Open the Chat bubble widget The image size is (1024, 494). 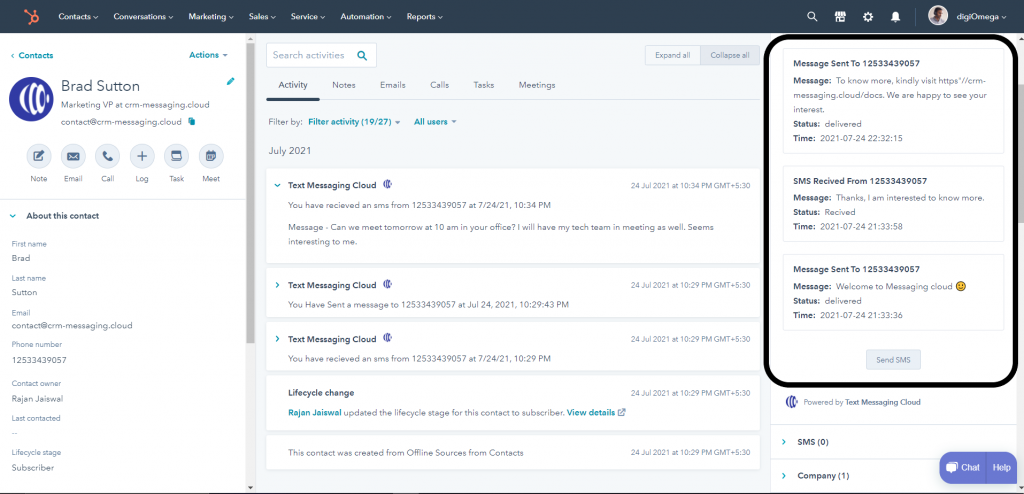click(963, 467)
